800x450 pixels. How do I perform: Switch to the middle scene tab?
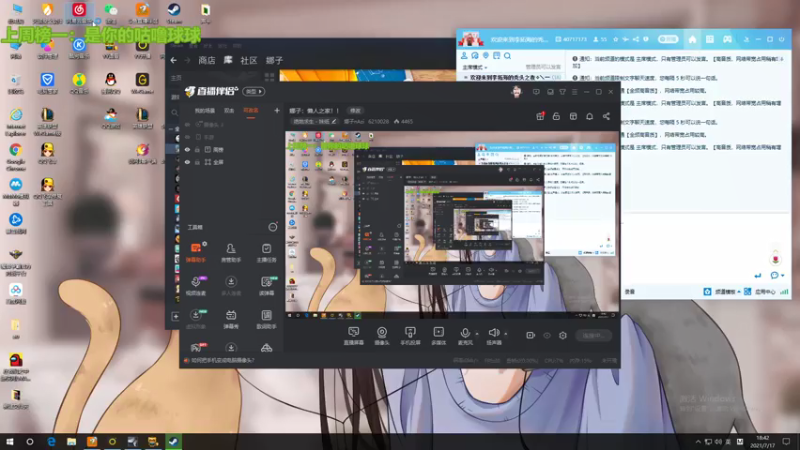(229, 110)
